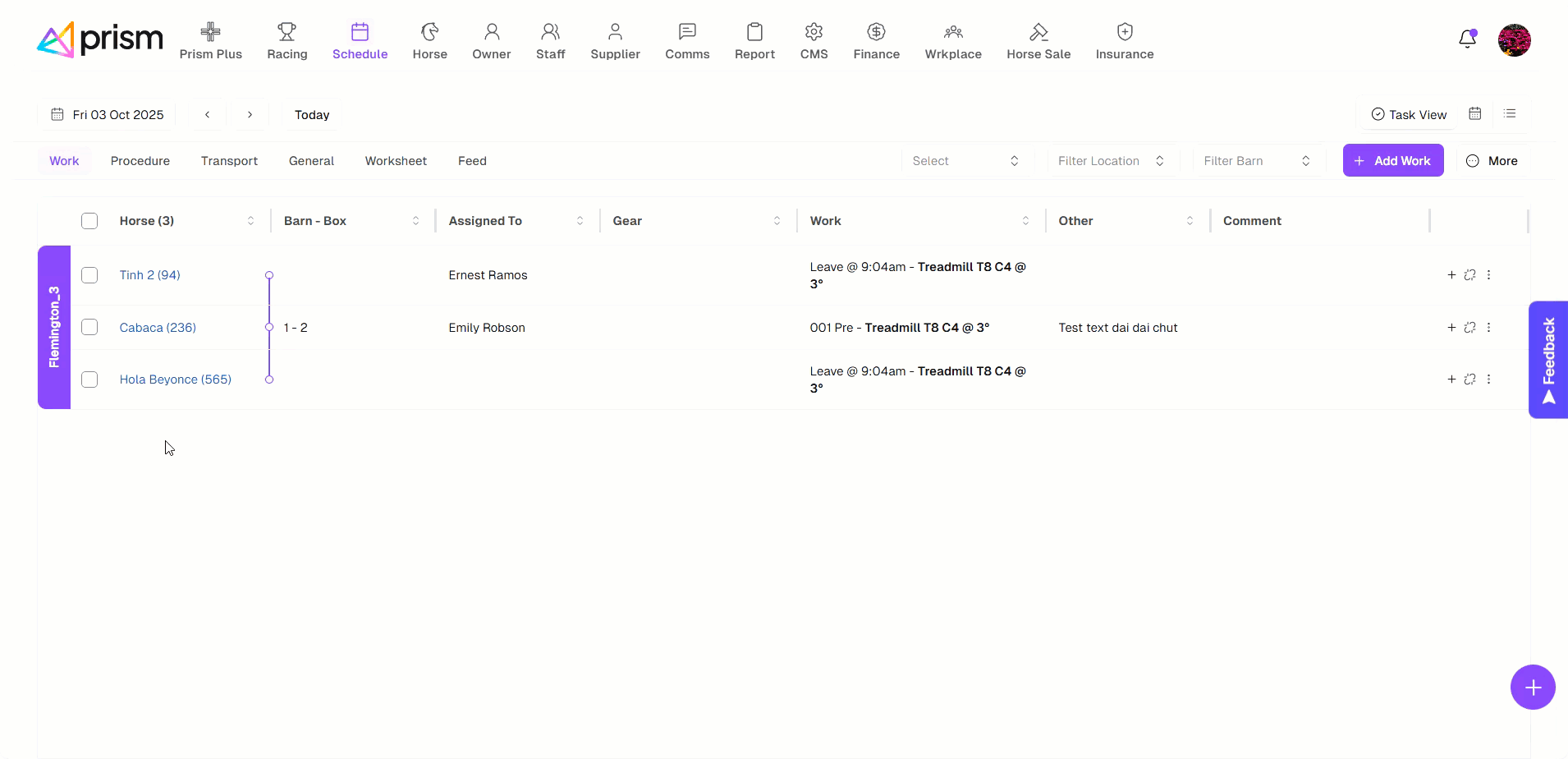Select all horses checkbox in header
The image size is (1568, 759).
pos(89,221)
